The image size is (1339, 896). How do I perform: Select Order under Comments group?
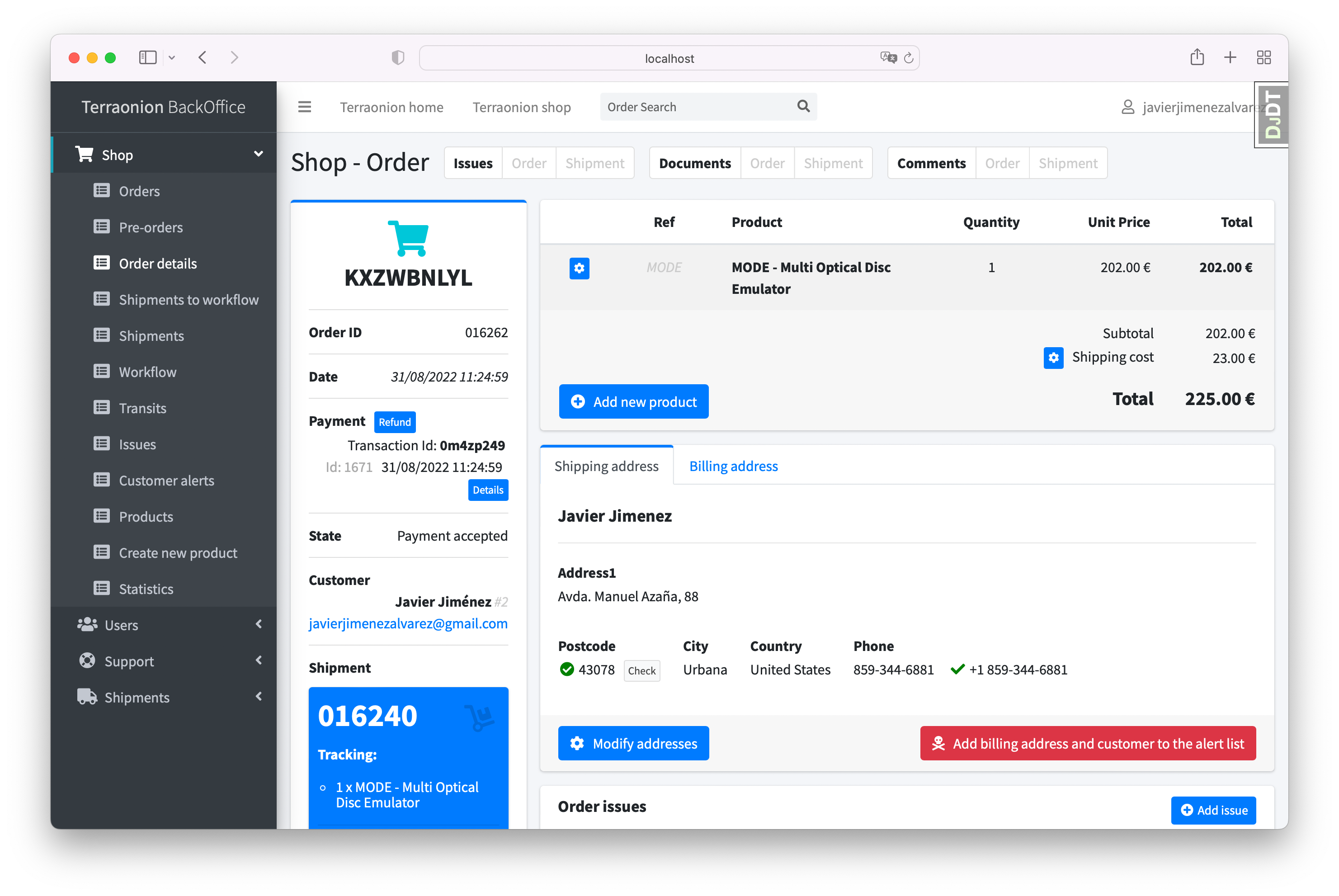(1002, 164)
